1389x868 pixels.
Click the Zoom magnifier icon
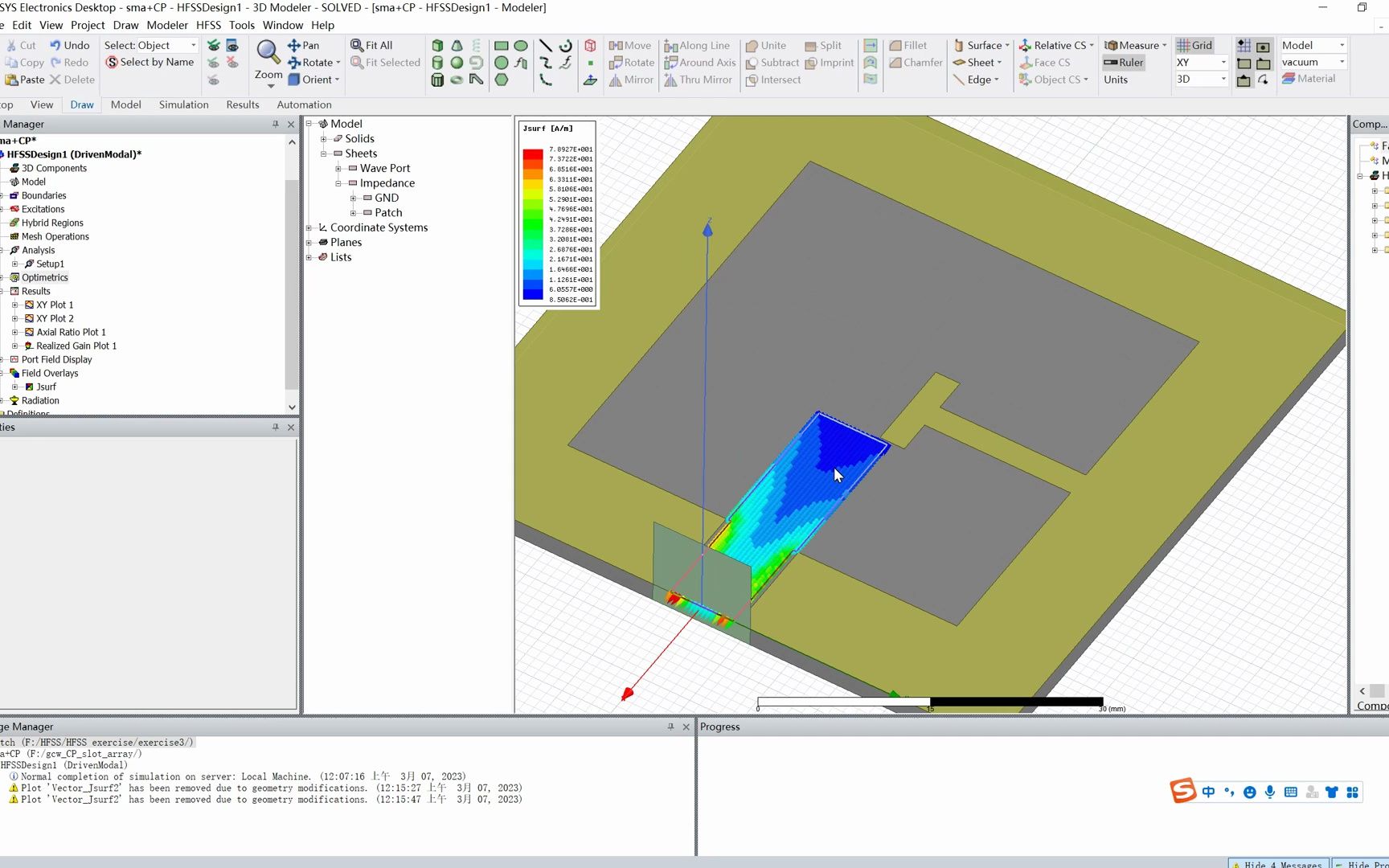(268, 52)
